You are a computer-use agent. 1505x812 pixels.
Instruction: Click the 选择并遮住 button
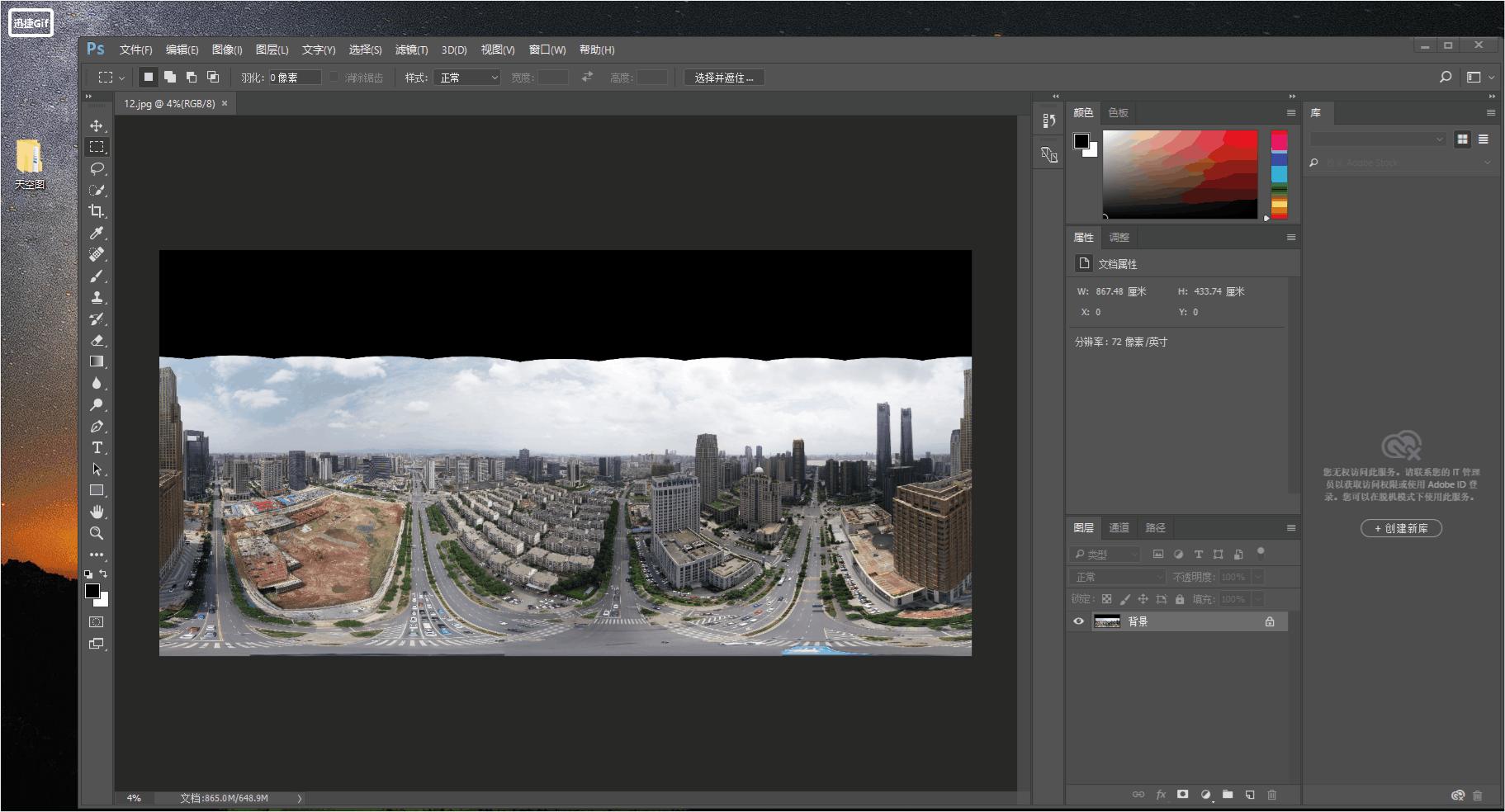coord(723,78)
